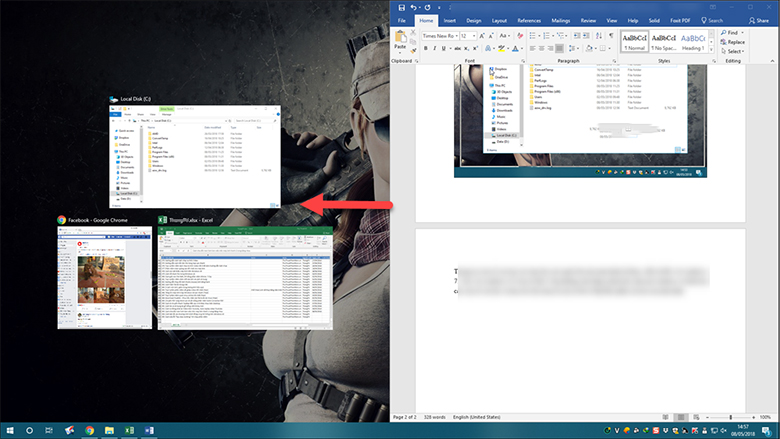The height and width of the screenshot is (439, 780).
Task: Click the Undo icon in Quick Access
Action: tap(413, 7)
